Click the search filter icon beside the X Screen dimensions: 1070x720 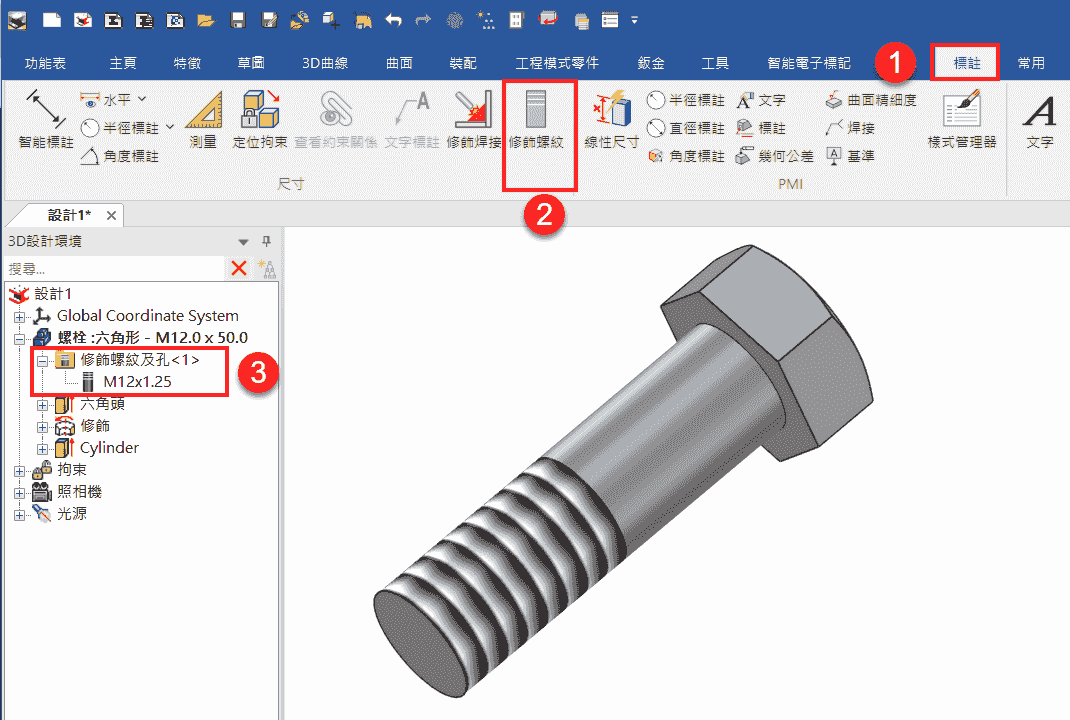(x=267, y=268)
